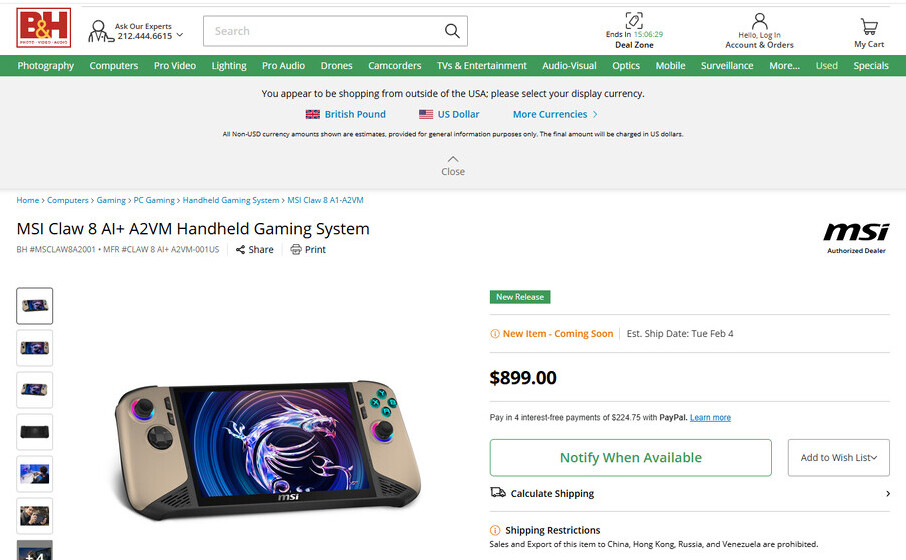Click the Print icon
The height and width of the screenshot is (560, 906).
[296, 250]
